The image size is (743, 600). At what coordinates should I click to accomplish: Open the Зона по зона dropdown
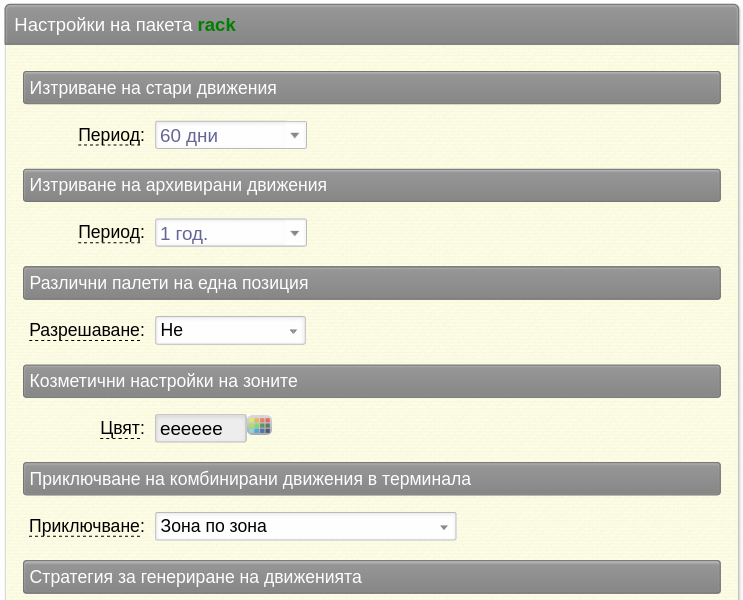click(306, 526)
